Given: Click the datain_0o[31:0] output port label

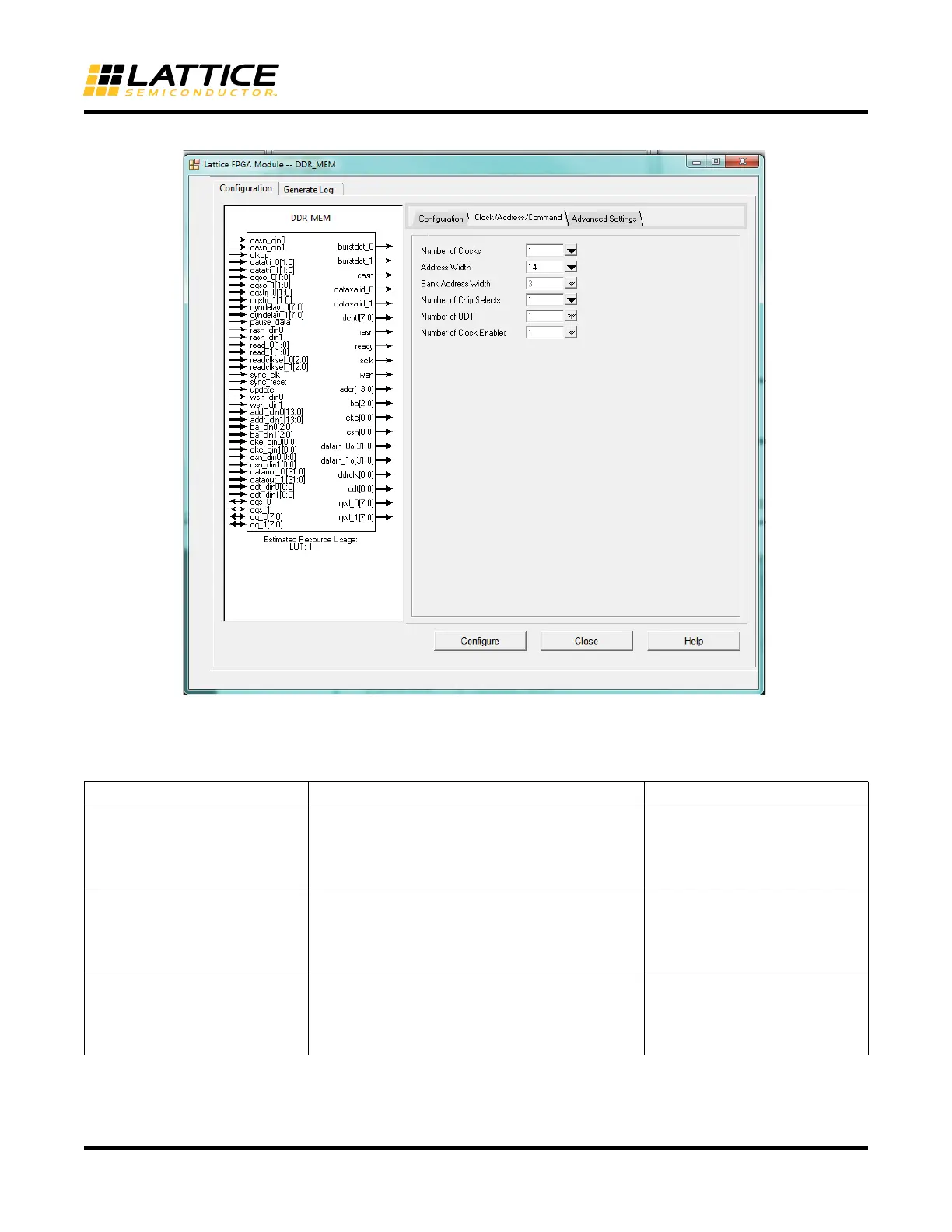Looking at the screenshot, I should [347, 446].
